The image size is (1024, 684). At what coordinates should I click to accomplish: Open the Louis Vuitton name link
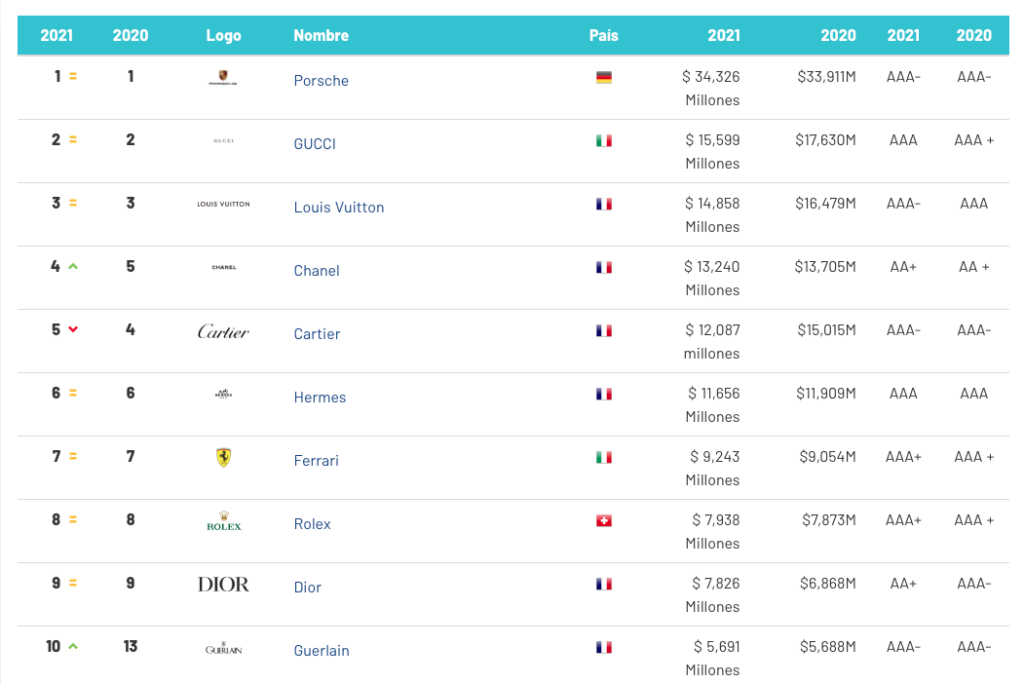click(x=338, y=208)
